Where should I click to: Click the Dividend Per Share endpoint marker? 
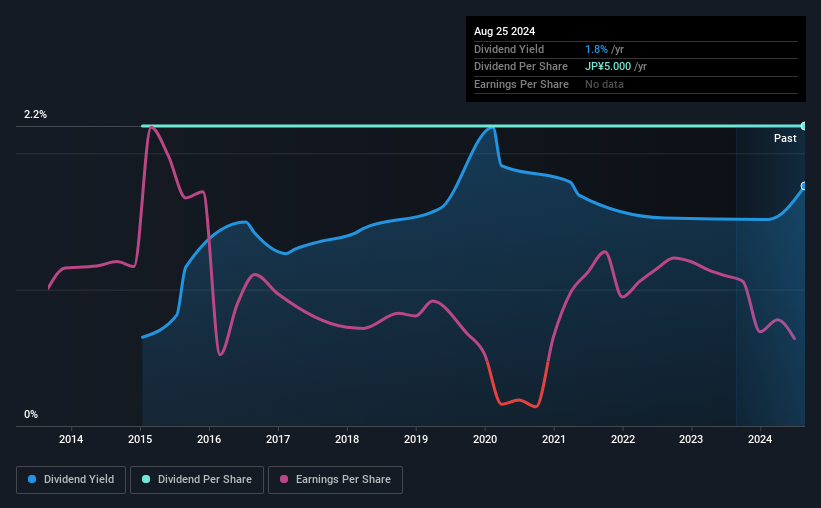click(803, 126)
